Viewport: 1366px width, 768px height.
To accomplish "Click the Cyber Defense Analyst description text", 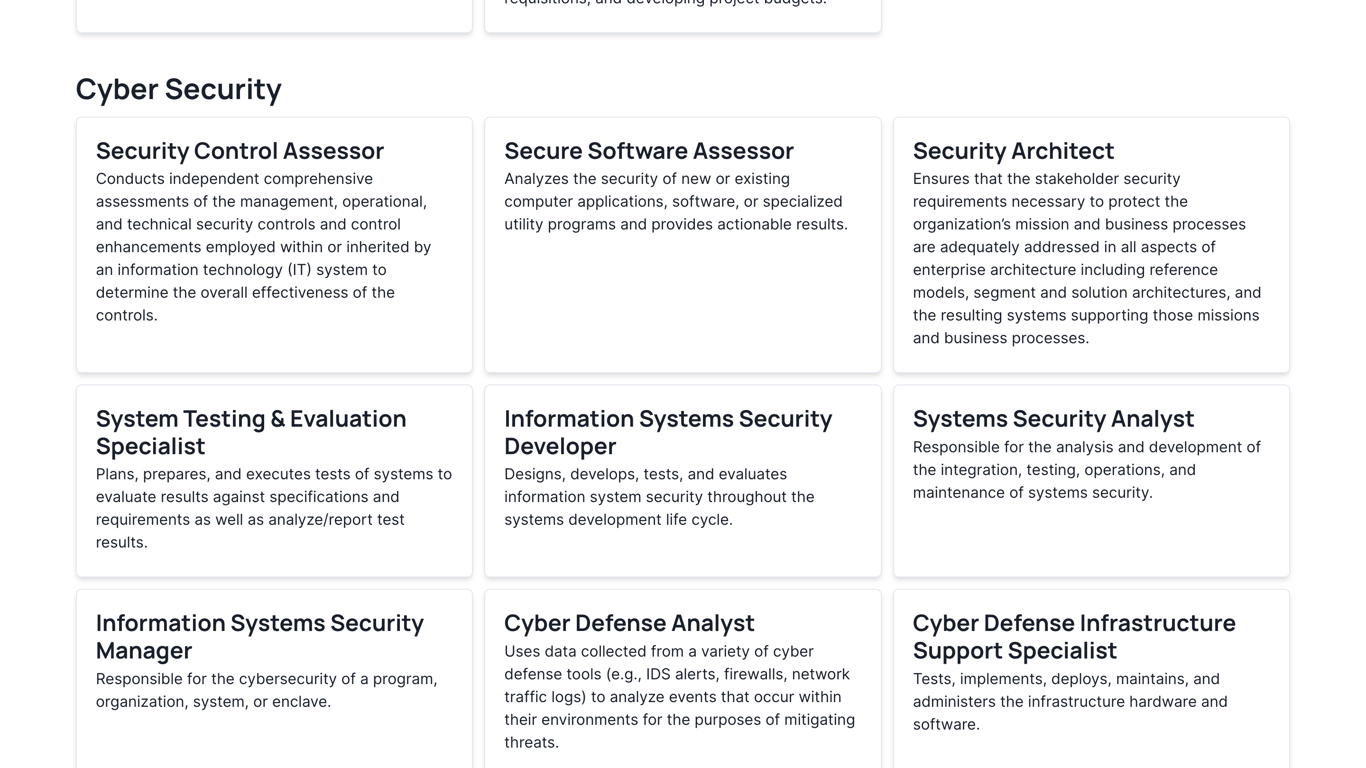I will pyautogui.click(x=680, y=697).
